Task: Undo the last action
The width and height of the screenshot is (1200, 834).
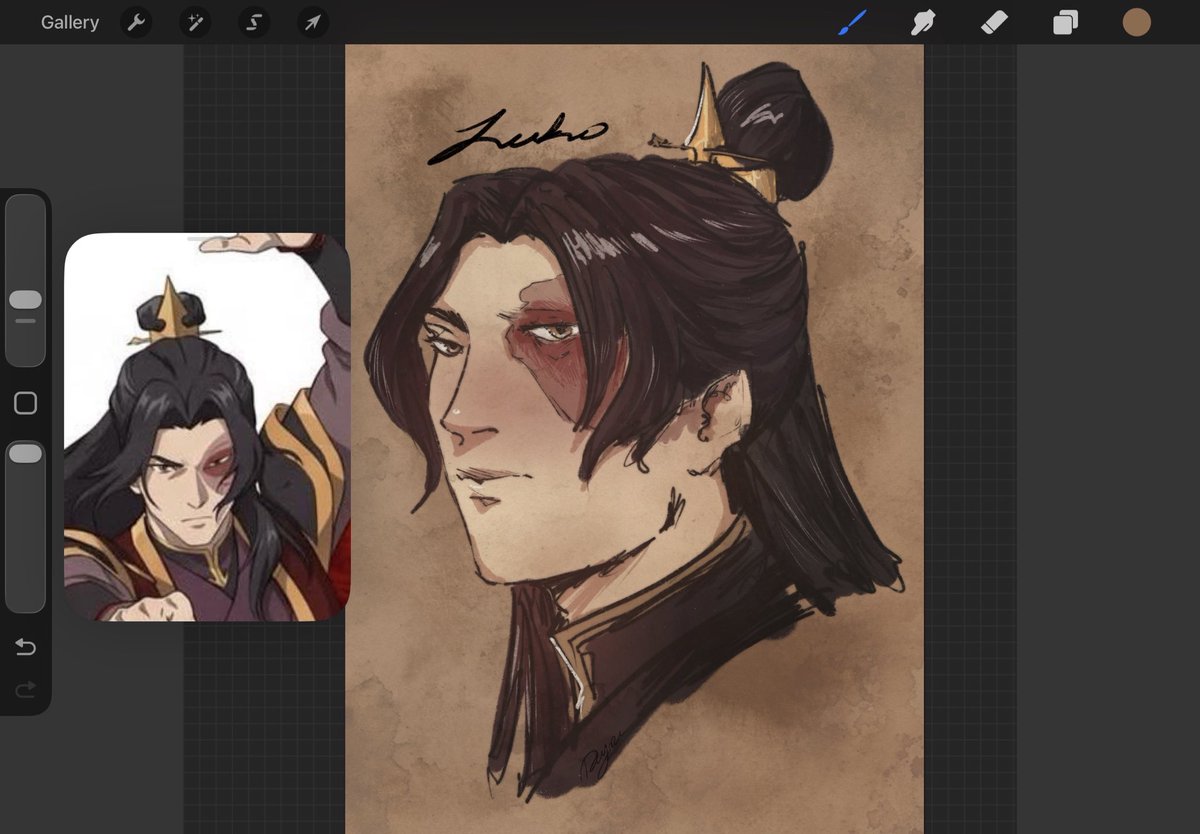Action: 25,648
